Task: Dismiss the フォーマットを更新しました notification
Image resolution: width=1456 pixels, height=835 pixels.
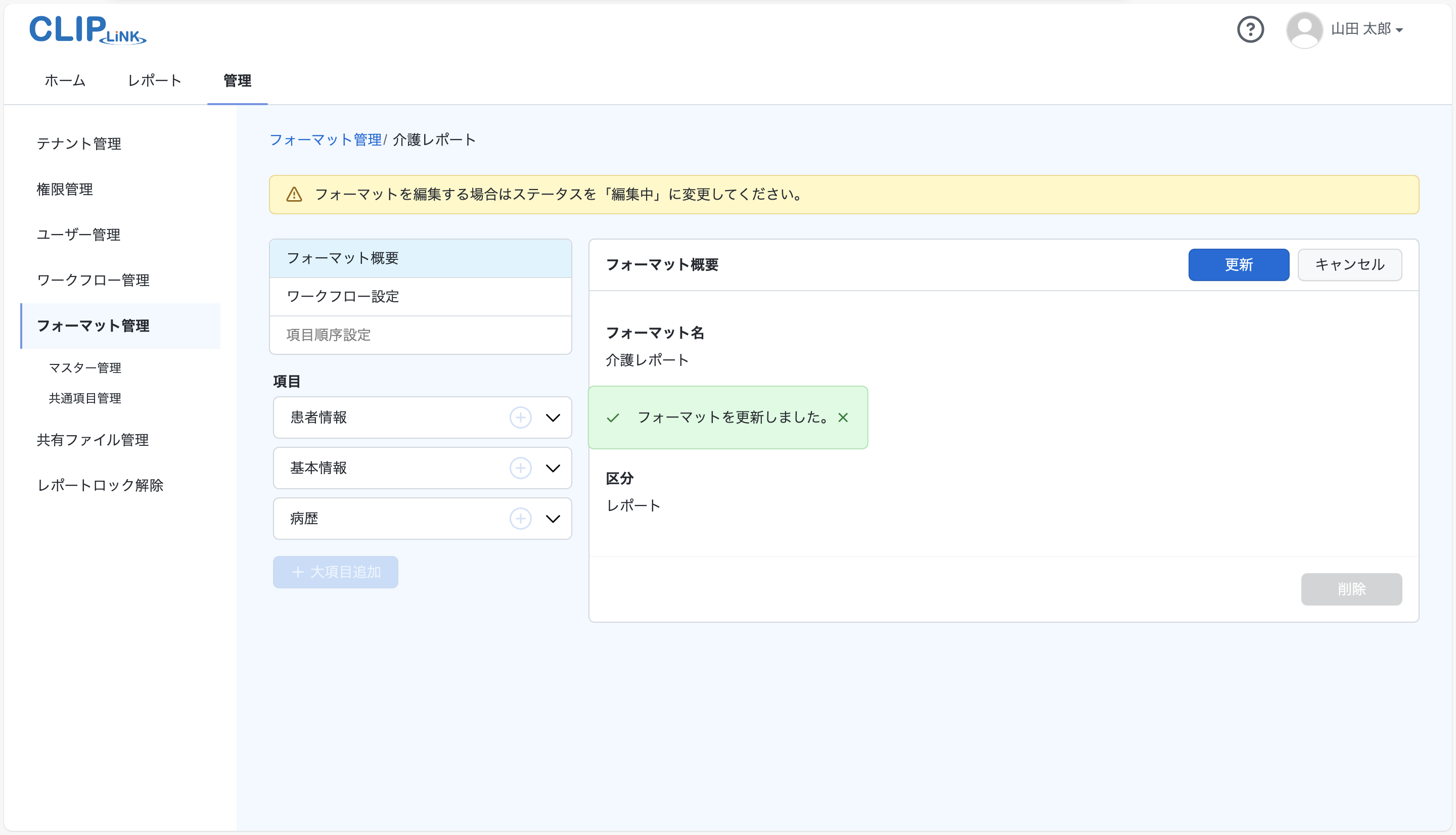Action: 842,417
